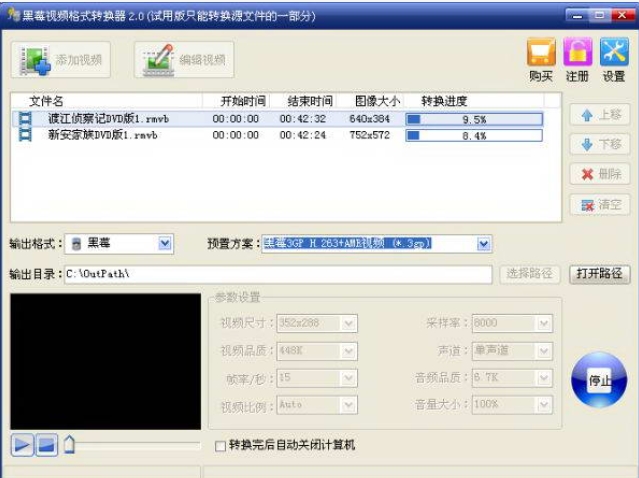This screenshot has width=639, height=478.
Task: Click the 停止 round stop button
Action: 599,380
